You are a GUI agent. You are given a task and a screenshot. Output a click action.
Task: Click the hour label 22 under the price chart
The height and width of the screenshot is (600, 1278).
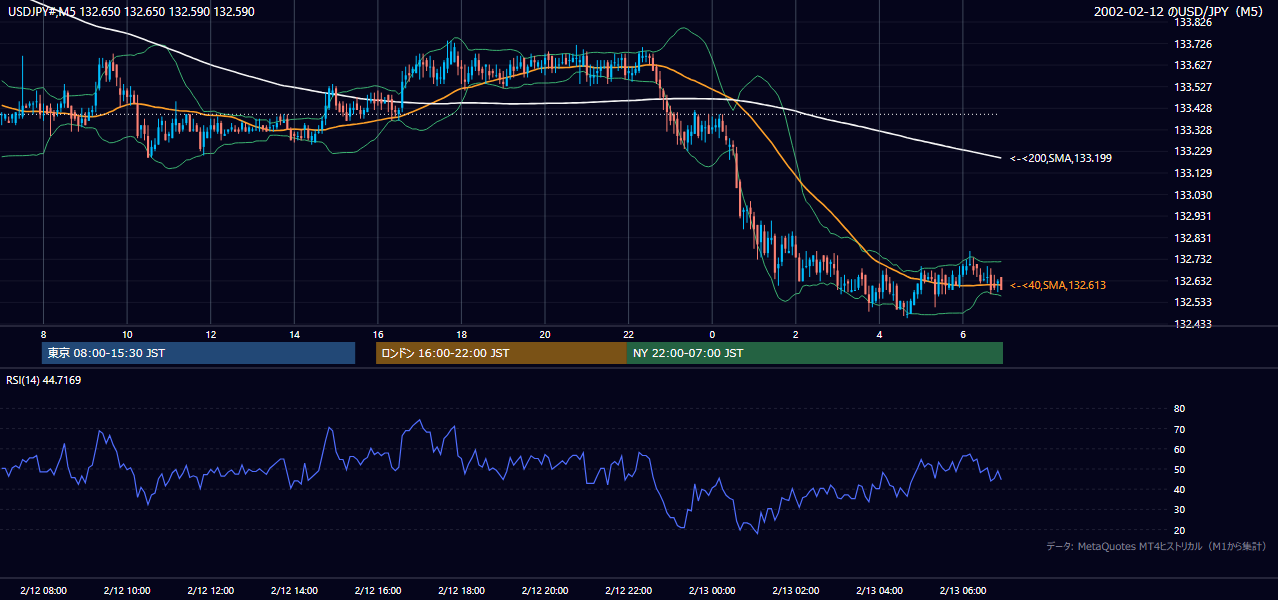point(628,334)
